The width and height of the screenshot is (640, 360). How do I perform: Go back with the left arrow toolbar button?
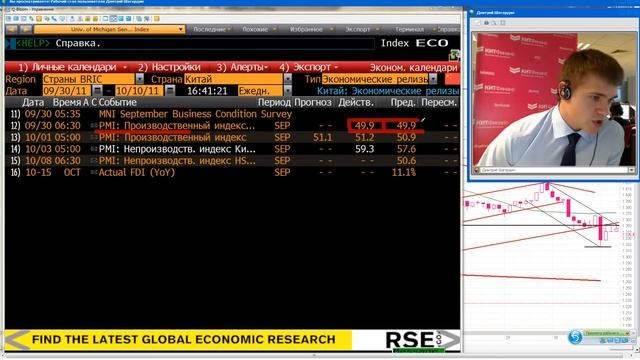12,29
